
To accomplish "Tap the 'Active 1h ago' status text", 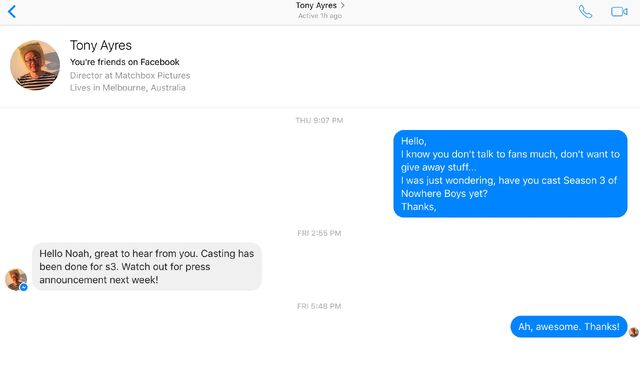I will pos(320,16).
